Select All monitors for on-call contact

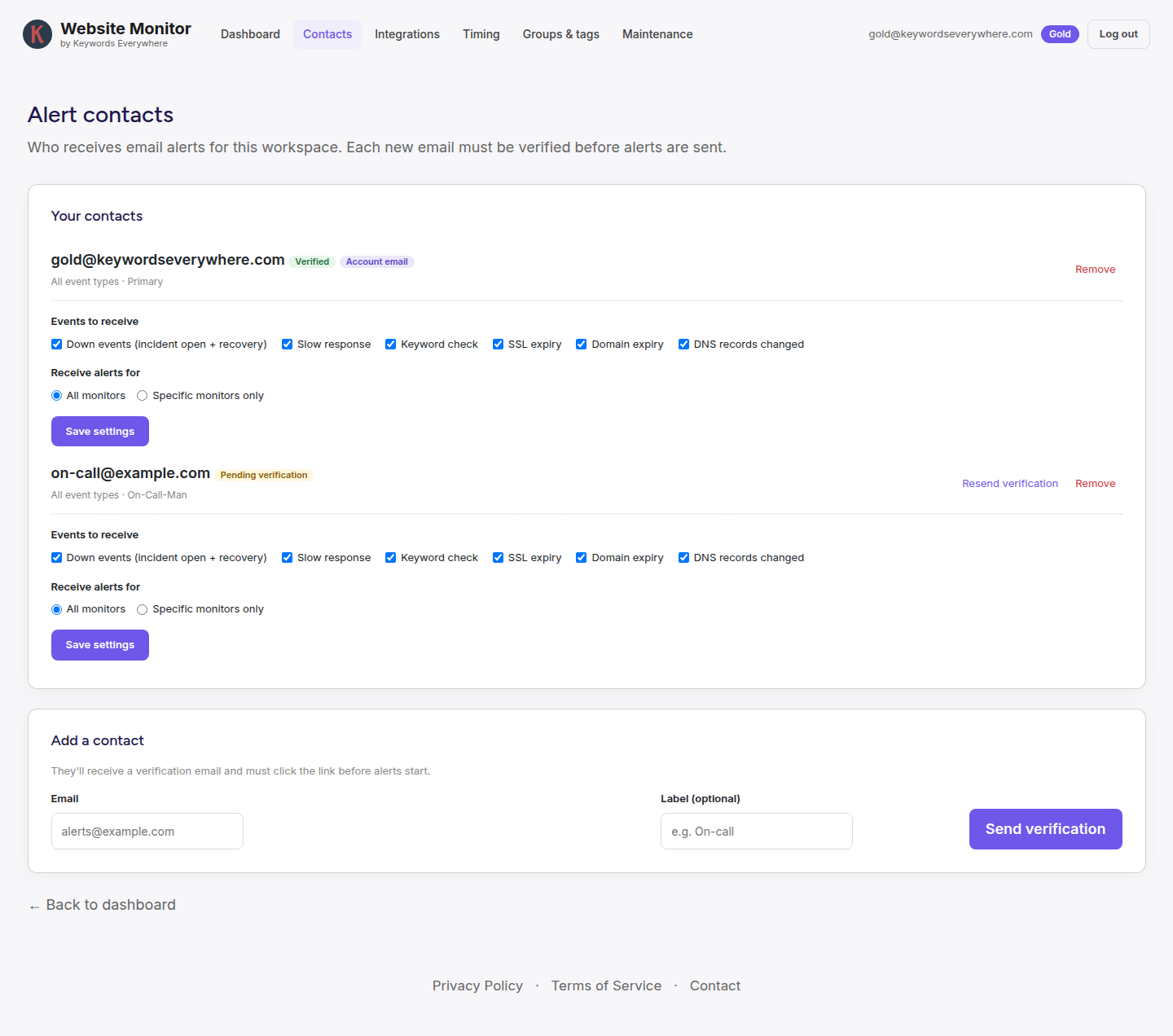click(57, 609)
